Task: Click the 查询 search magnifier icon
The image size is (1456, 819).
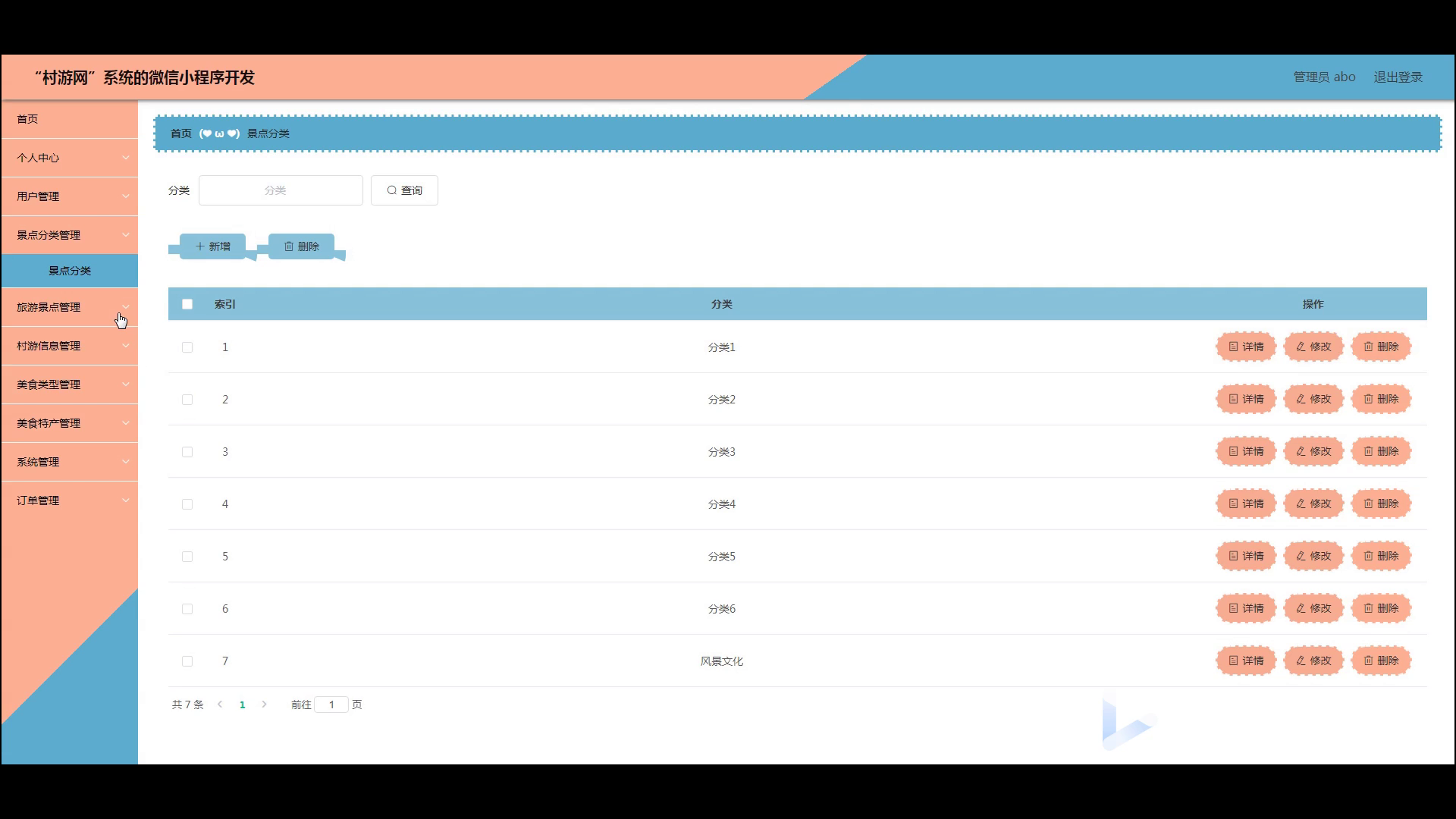Action: [x=392, y=190]
